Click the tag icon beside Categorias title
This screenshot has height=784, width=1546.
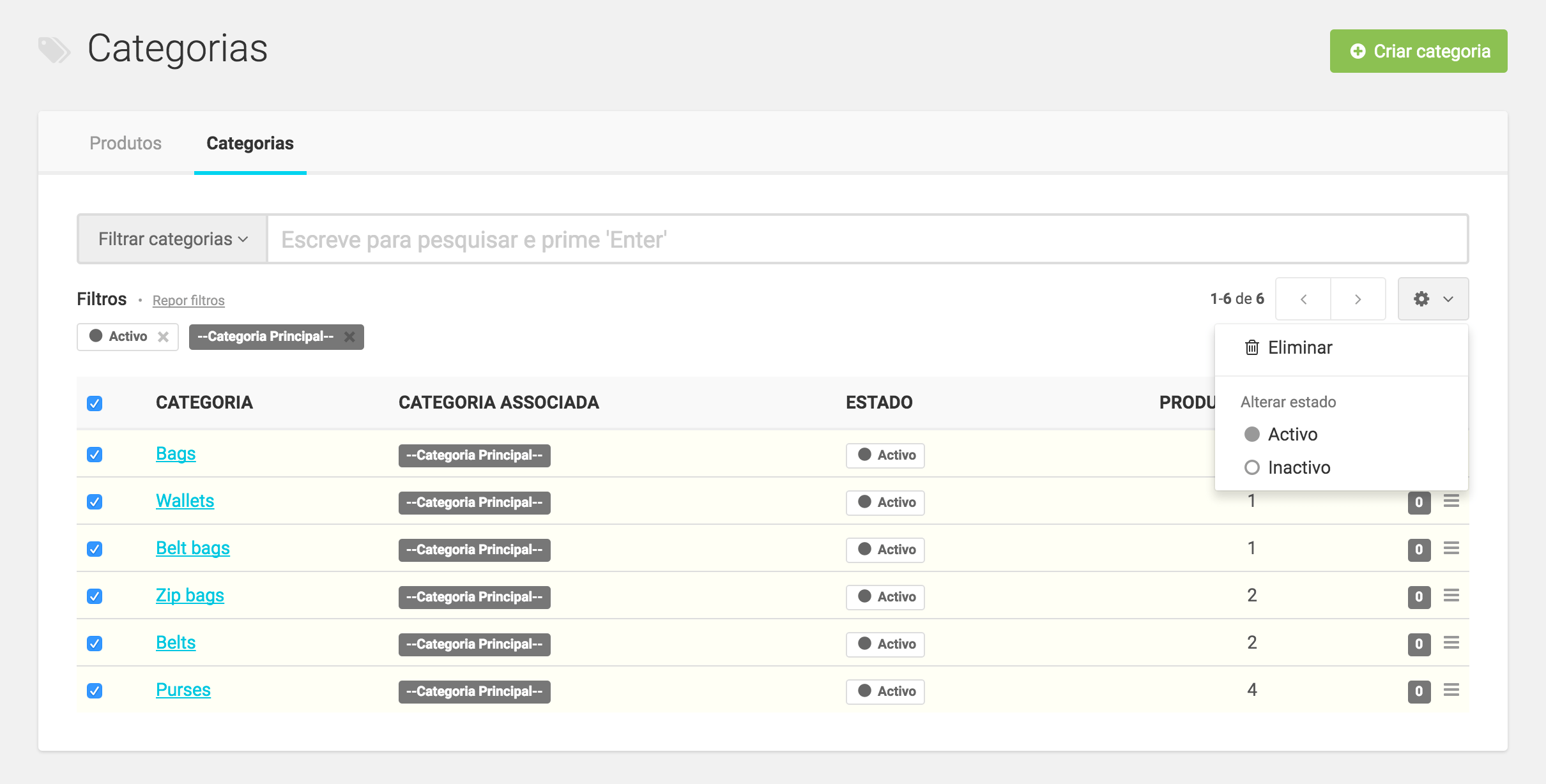[54, 50]
